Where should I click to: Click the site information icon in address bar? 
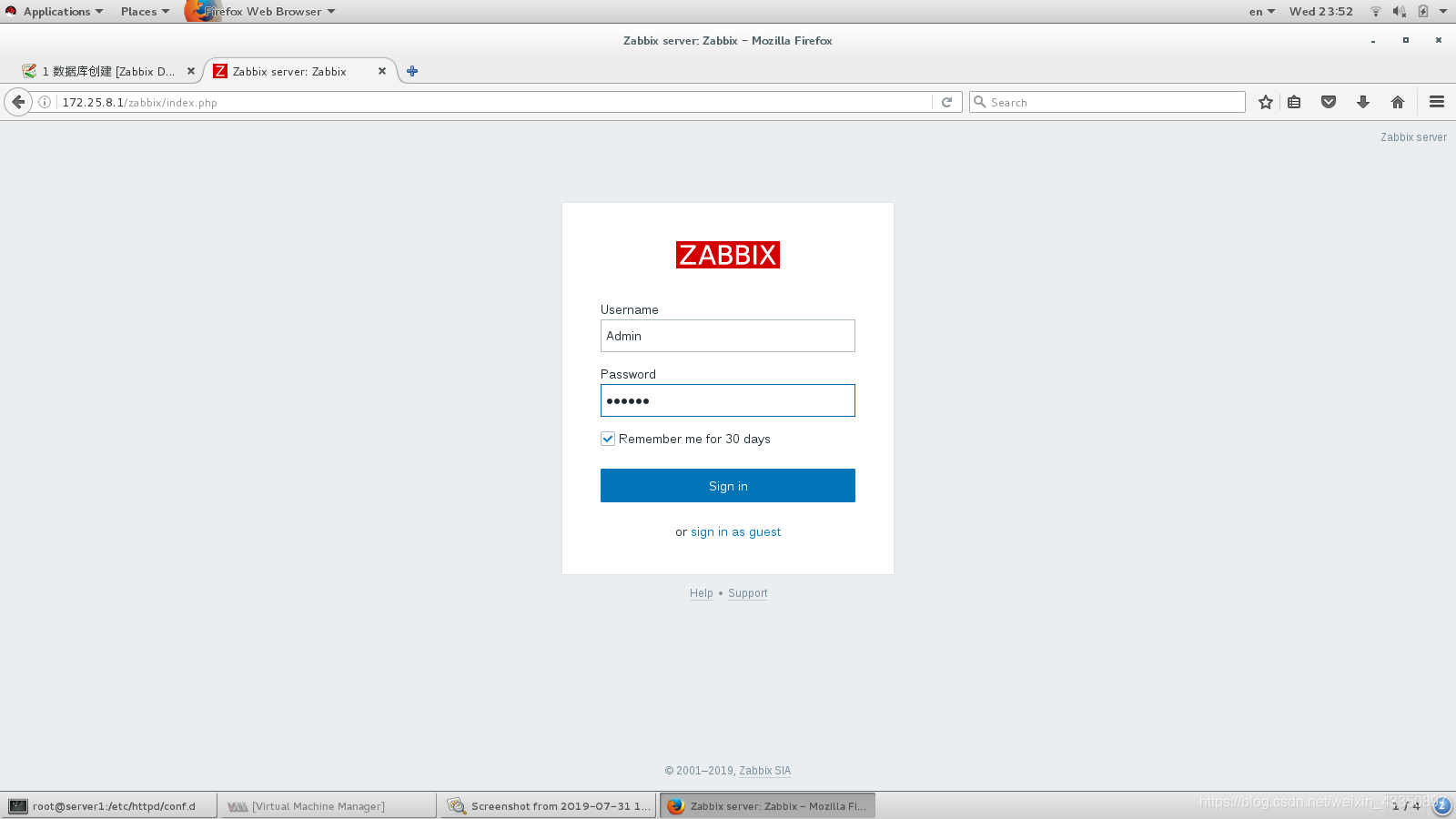click(x=44, y=102)
